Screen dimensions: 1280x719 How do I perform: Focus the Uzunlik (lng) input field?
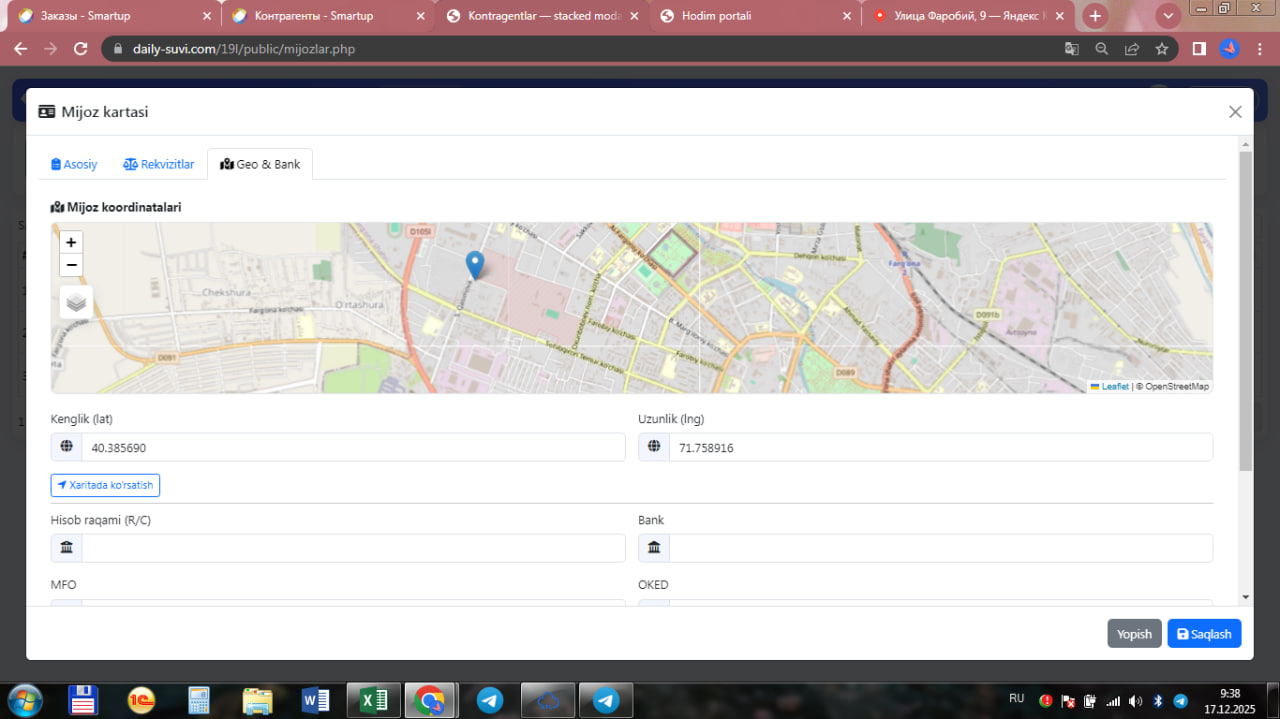pyautogui.click(x=940, y=448)
